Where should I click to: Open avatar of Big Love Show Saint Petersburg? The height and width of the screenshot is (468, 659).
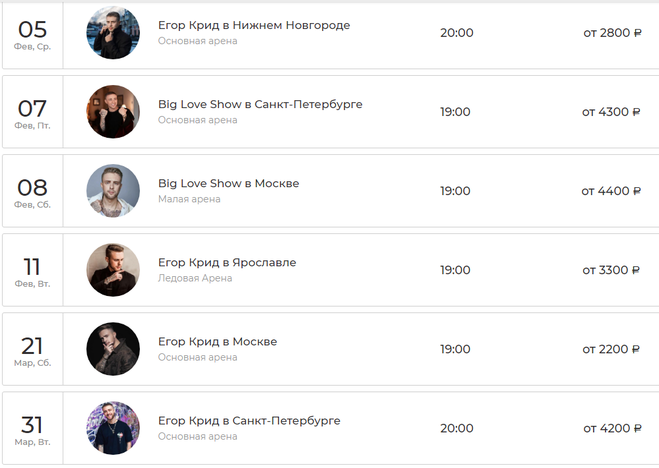pos(113,111)
